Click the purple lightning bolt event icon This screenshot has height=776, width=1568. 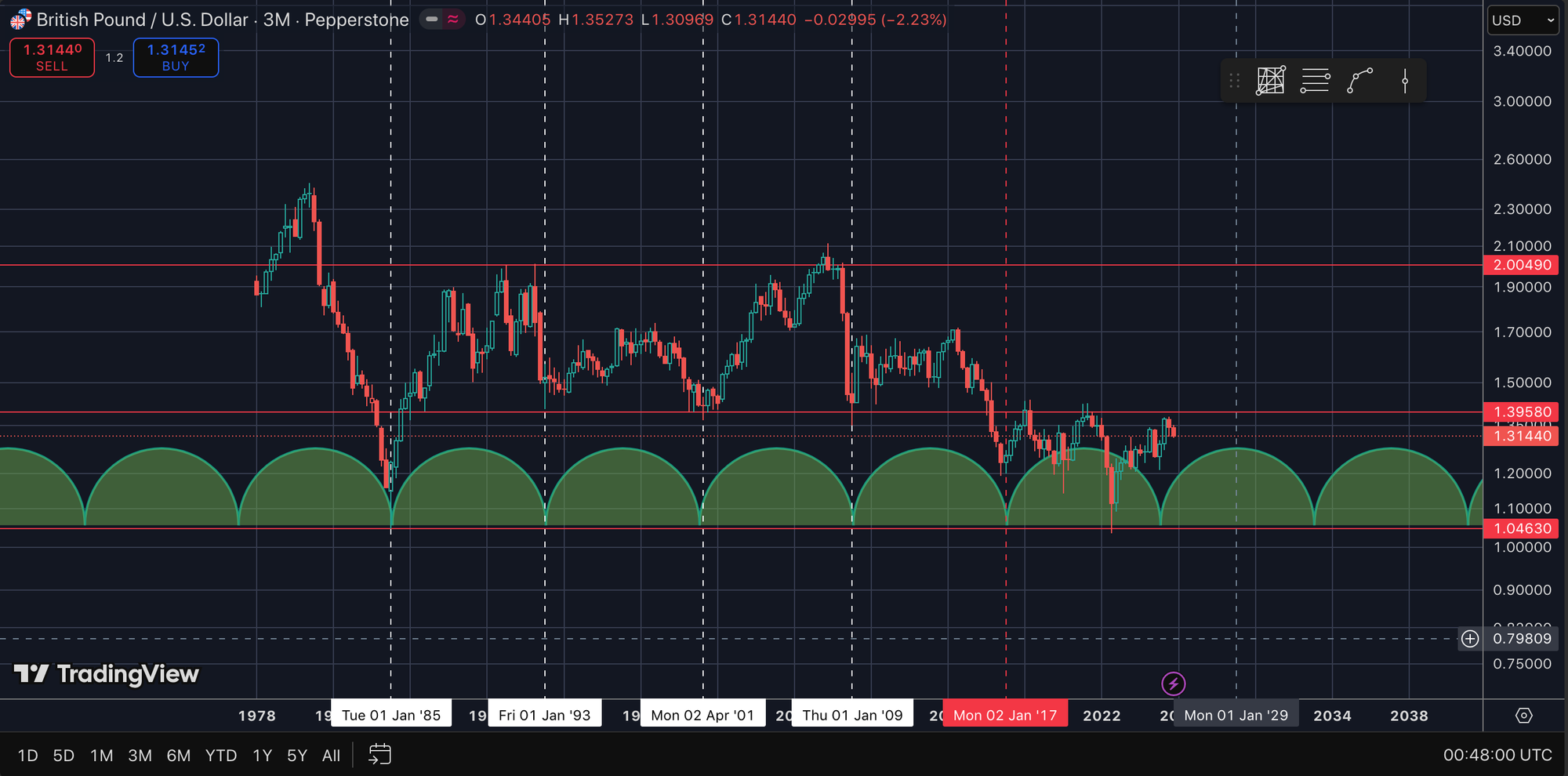click(1173, 684)
